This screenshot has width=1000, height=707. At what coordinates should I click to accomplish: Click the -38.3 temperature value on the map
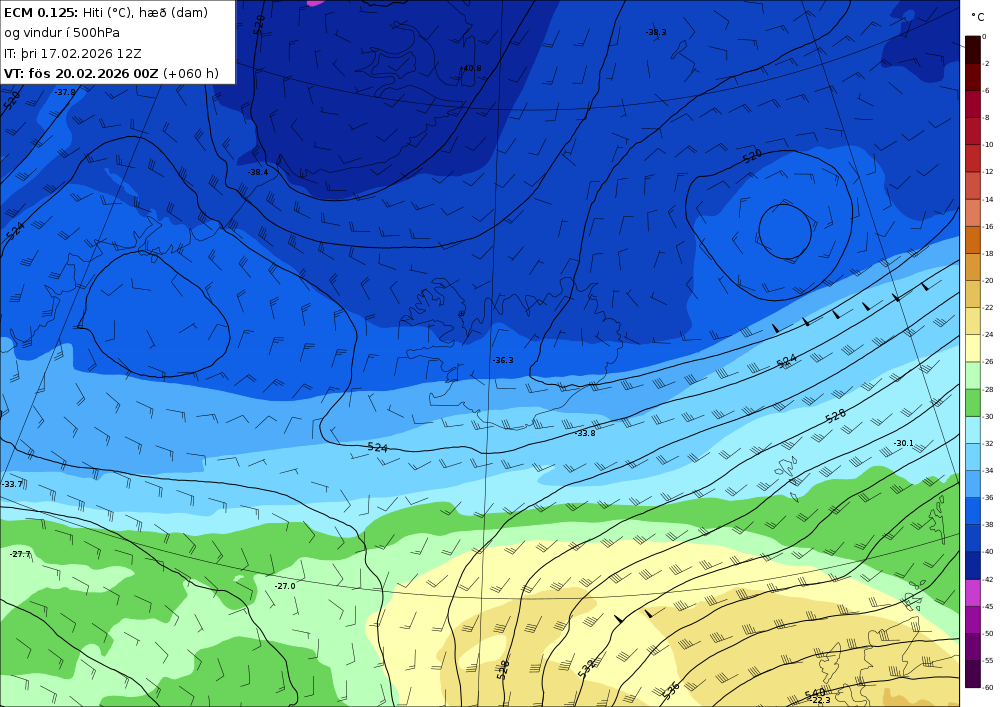tap(656, 32)
